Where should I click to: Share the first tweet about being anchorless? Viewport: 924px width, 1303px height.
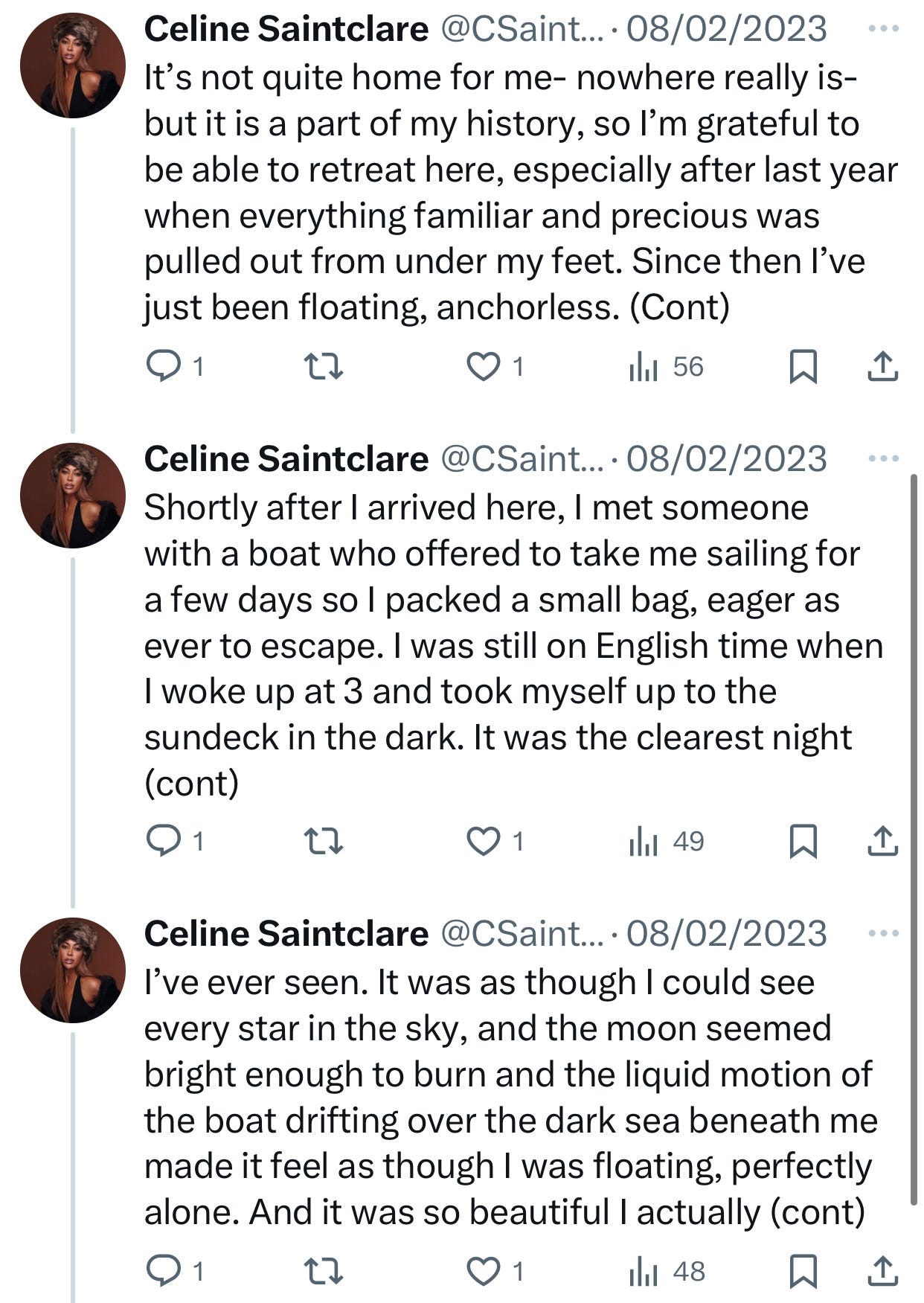coord(882,366)
